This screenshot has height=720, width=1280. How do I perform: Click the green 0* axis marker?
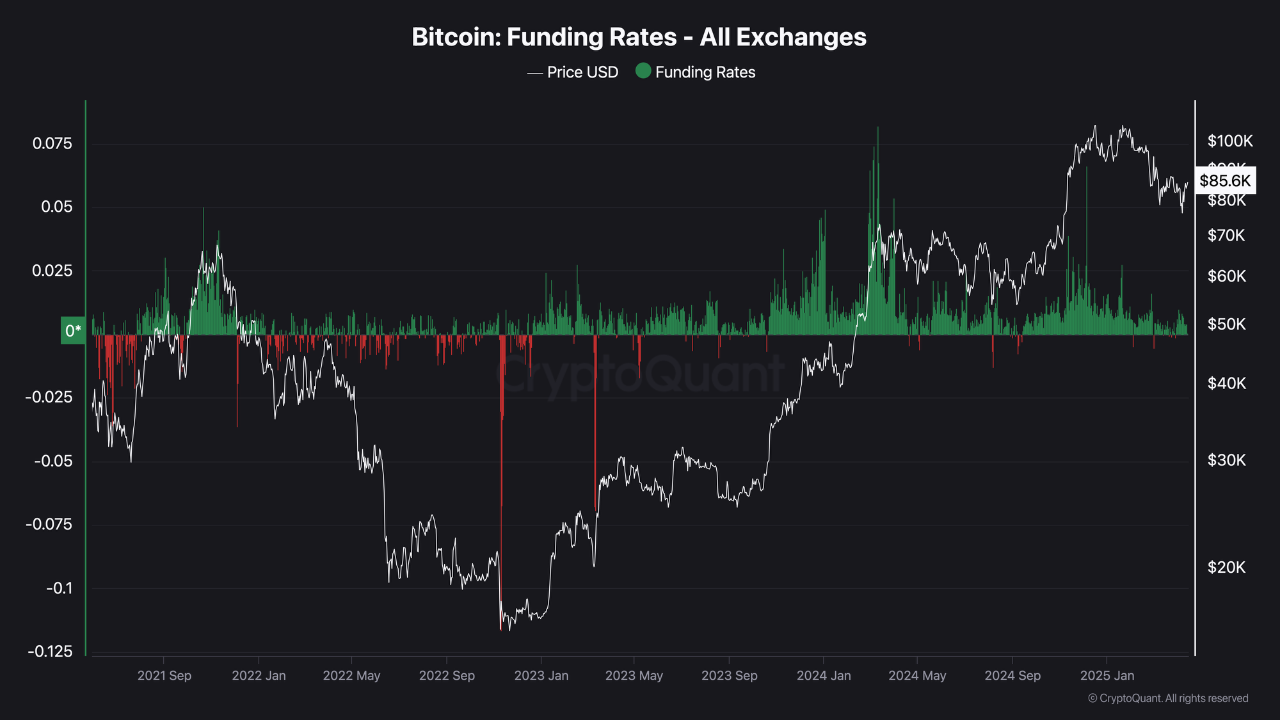(73, 331)
